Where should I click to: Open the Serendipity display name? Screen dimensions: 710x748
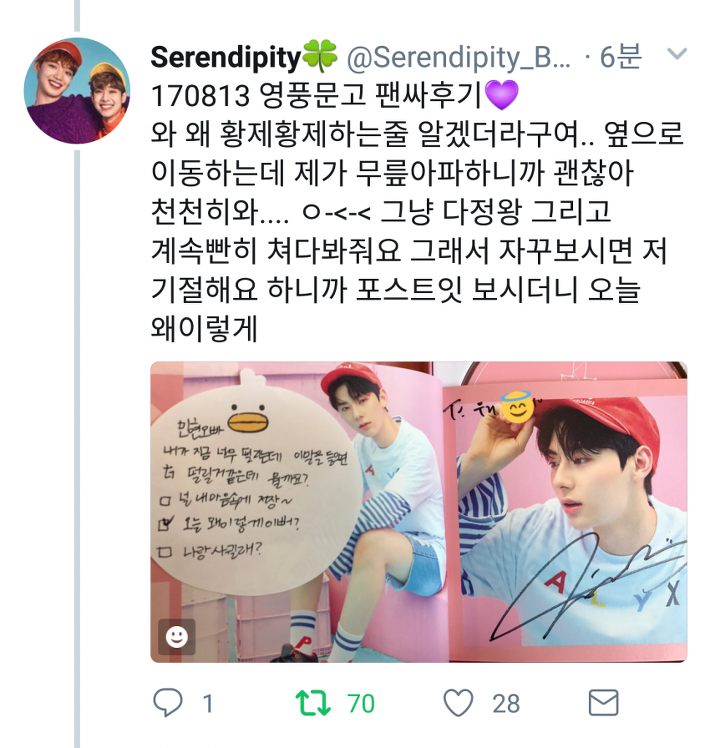[225, 57]
